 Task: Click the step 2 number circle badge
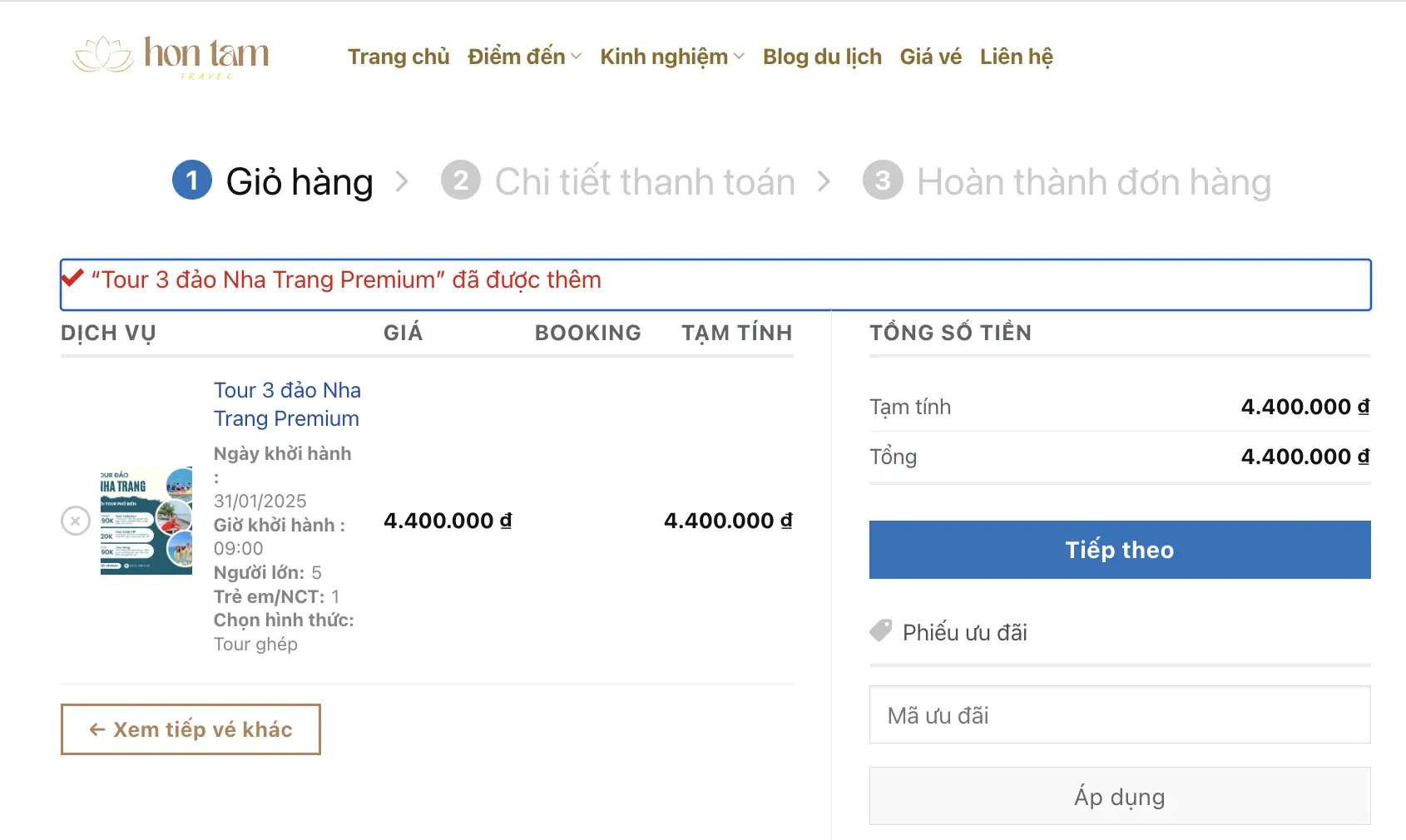(461, 180)
